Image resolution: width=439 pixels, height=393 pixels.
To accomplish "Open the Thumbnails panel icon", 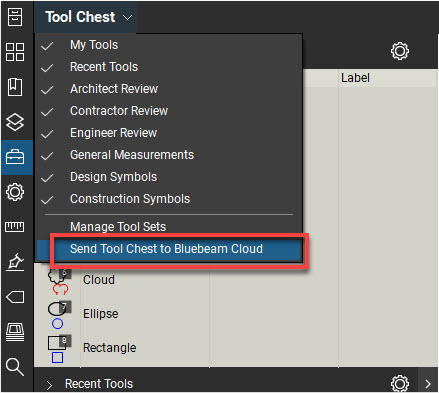I will [x=15, y=52].
